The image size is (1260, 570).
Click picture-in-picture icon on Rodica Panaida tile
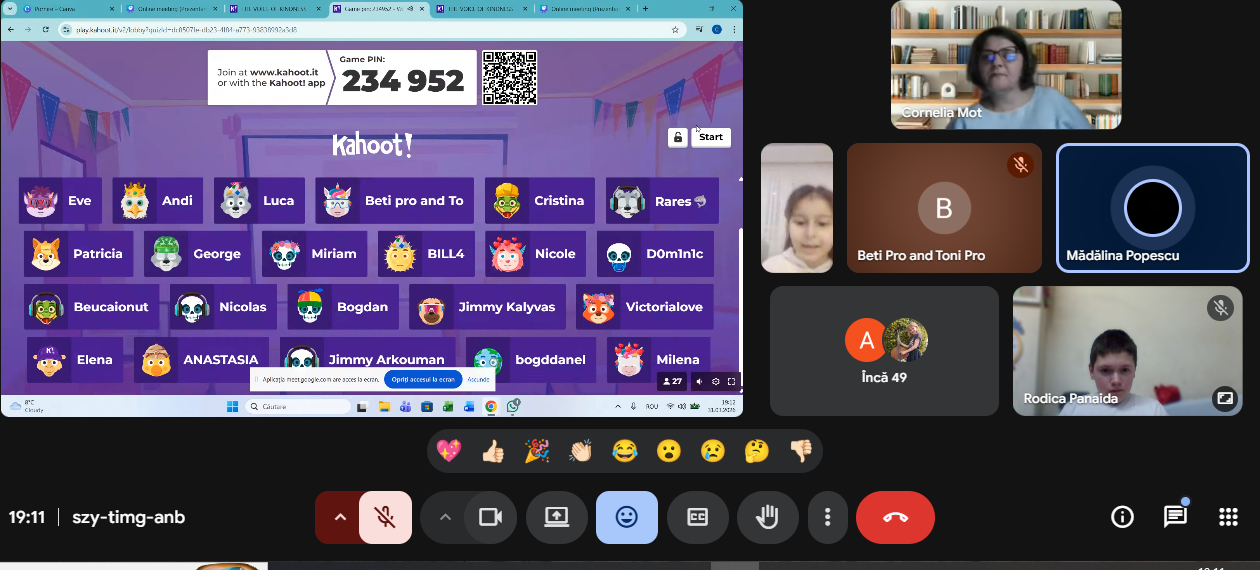[1224, 399]
